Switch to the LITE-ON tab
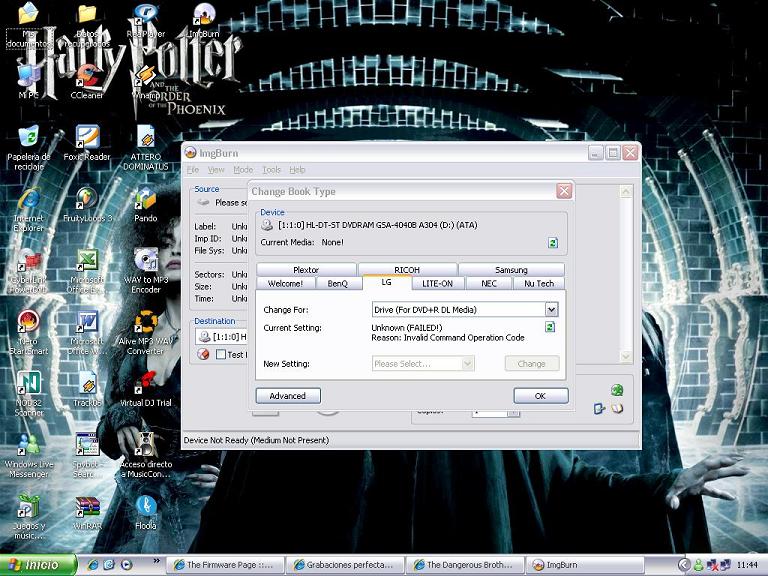Screen dimensions: 768x576 [437, 284]
